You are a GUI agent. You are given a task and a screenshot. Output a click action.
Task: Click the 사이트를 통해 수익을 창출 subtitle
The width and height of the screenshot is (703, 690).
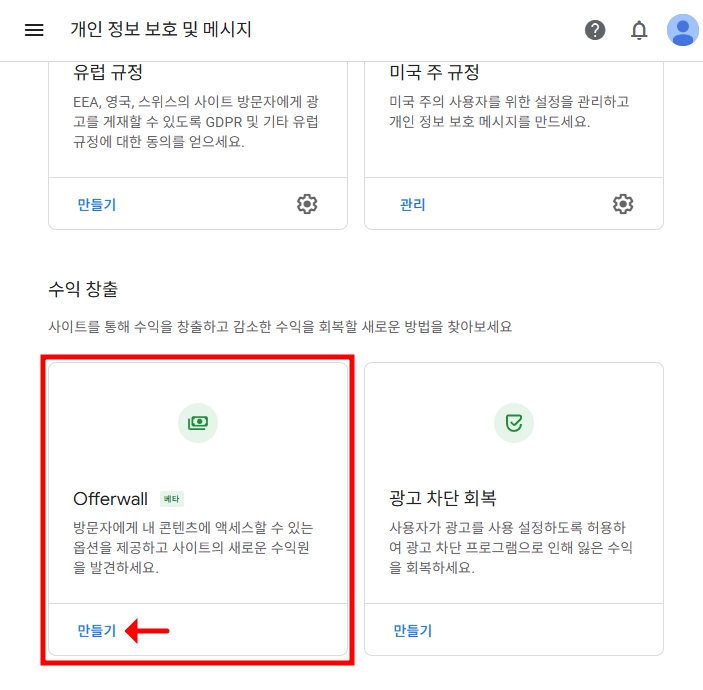[280, 326]
